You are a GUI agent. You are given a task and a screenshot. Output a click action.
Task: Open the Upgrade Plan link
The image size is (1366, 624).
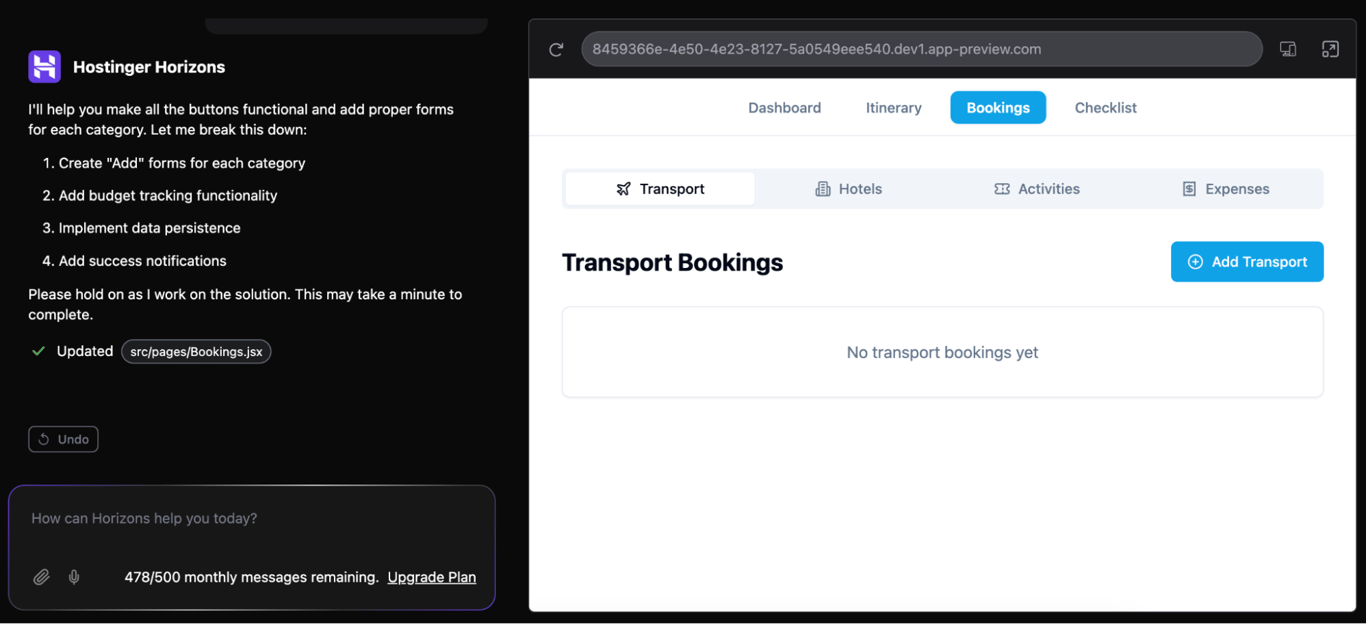point(431,577)
